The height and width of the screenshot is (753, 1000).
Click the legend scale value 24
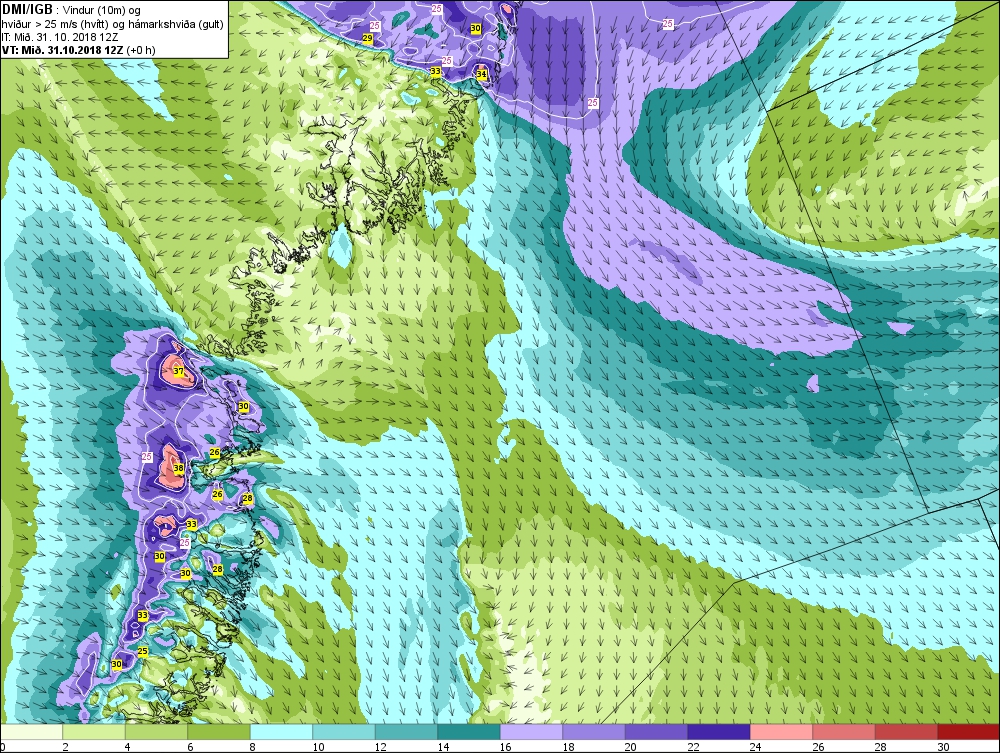[x=756, y=747]
